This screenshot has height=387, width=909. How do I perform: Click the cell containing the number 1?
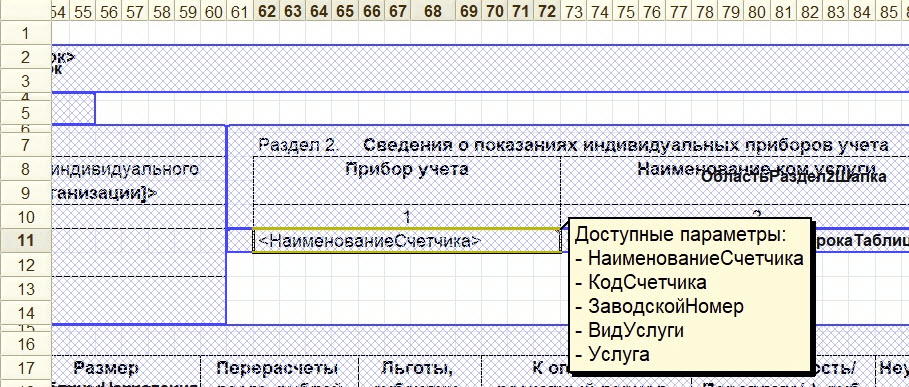coord(407,217)
